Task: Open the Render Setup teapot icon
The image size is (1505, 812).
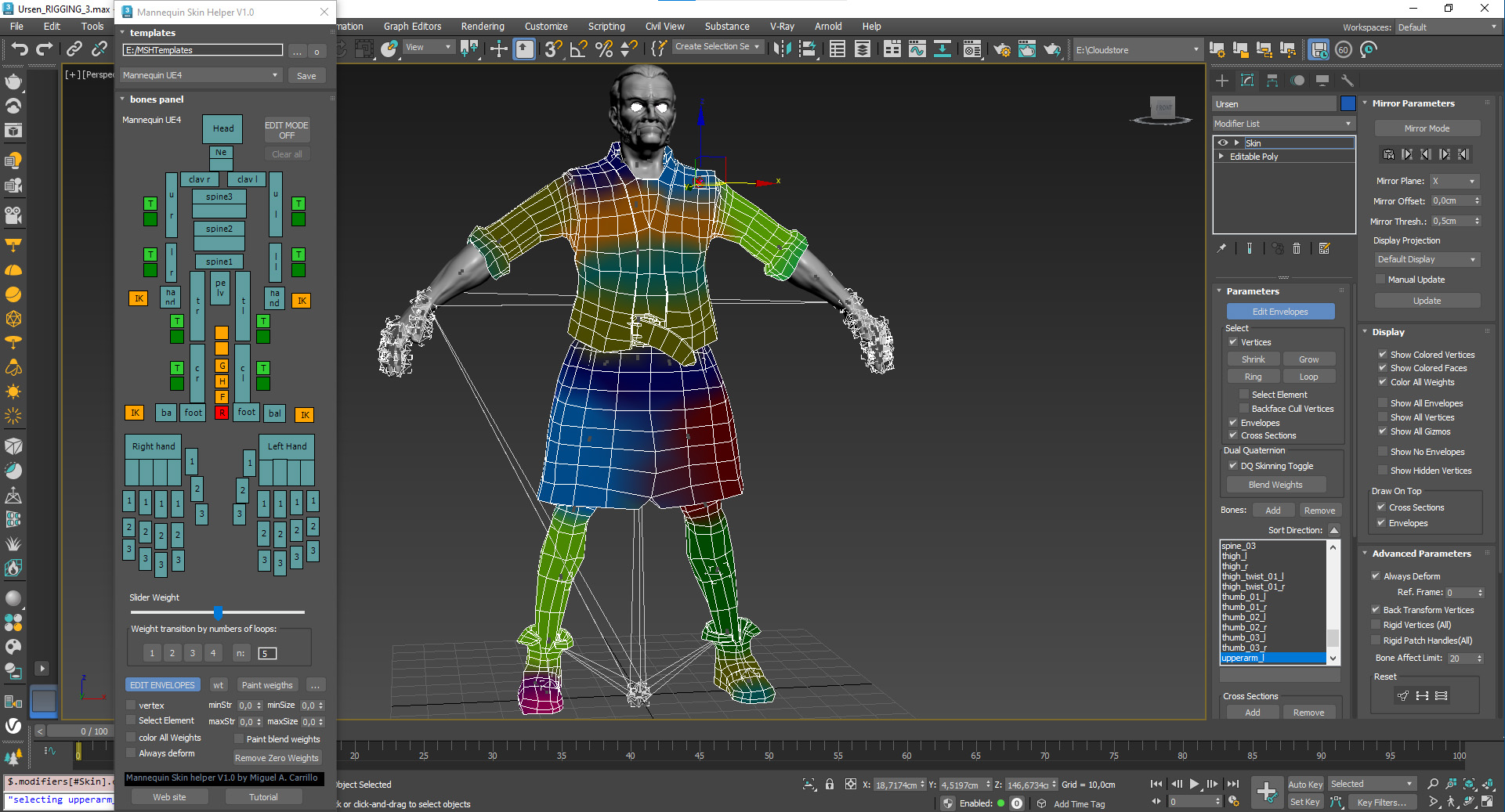Action: [x=1001, y=49]
